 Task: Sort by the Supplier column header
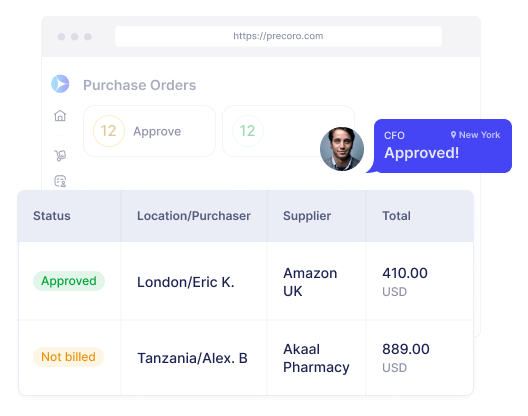307,216
